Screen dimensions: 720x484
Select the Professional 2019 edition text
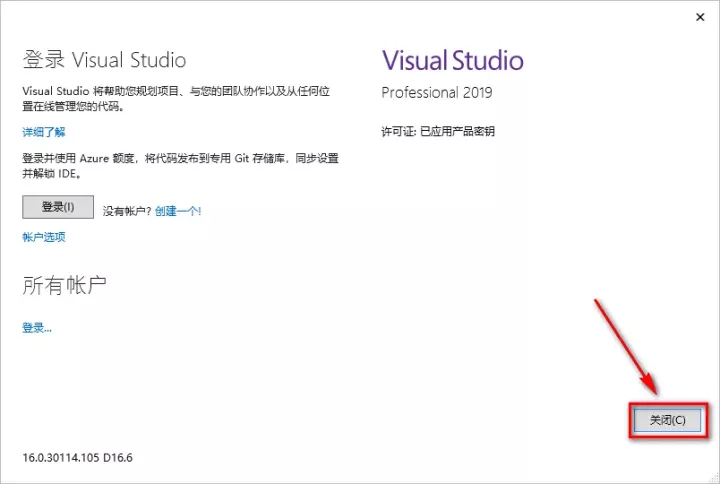[x=436, y=92]
